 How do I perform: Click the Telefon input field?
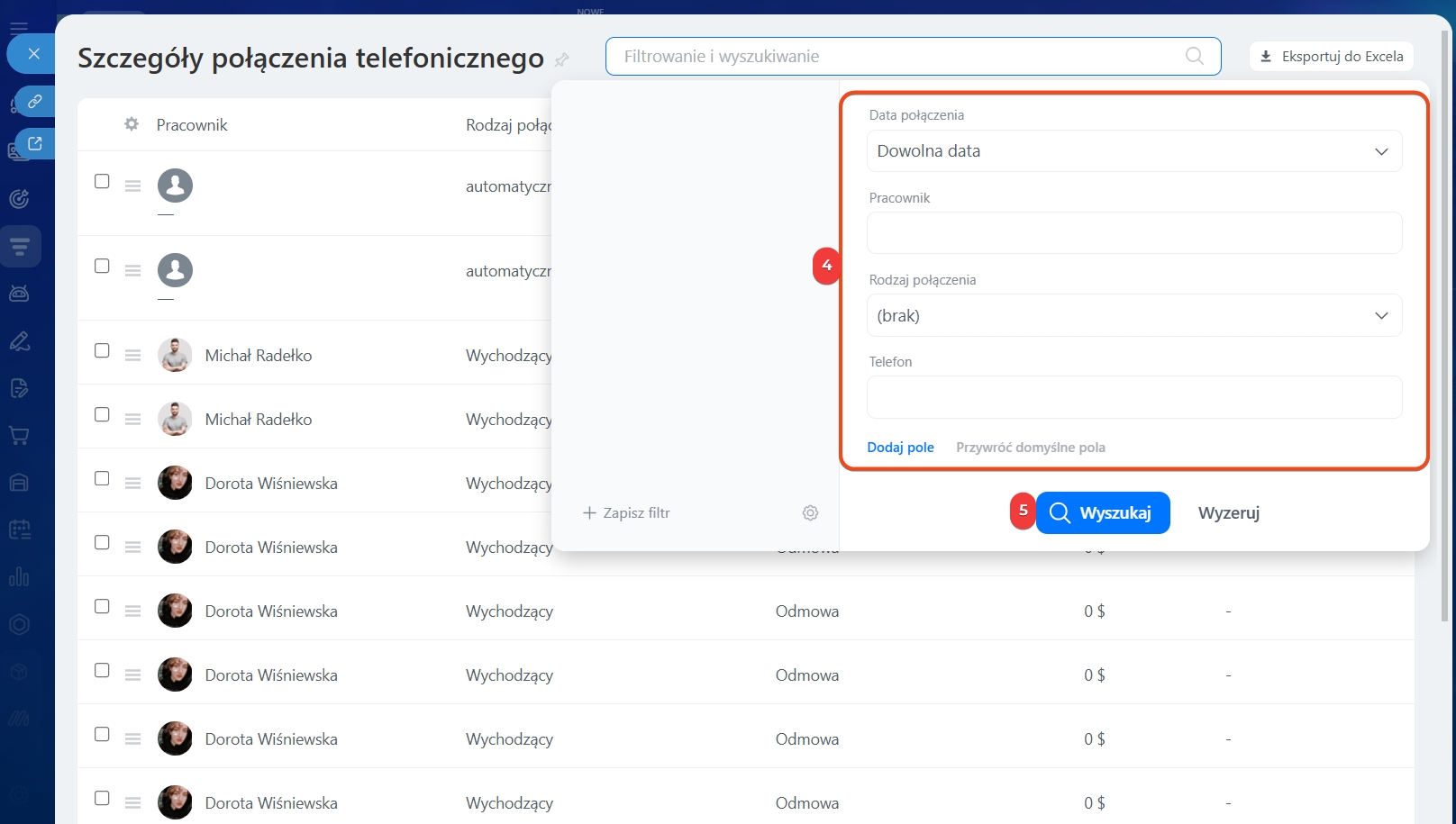click(x=1133, y=397)
